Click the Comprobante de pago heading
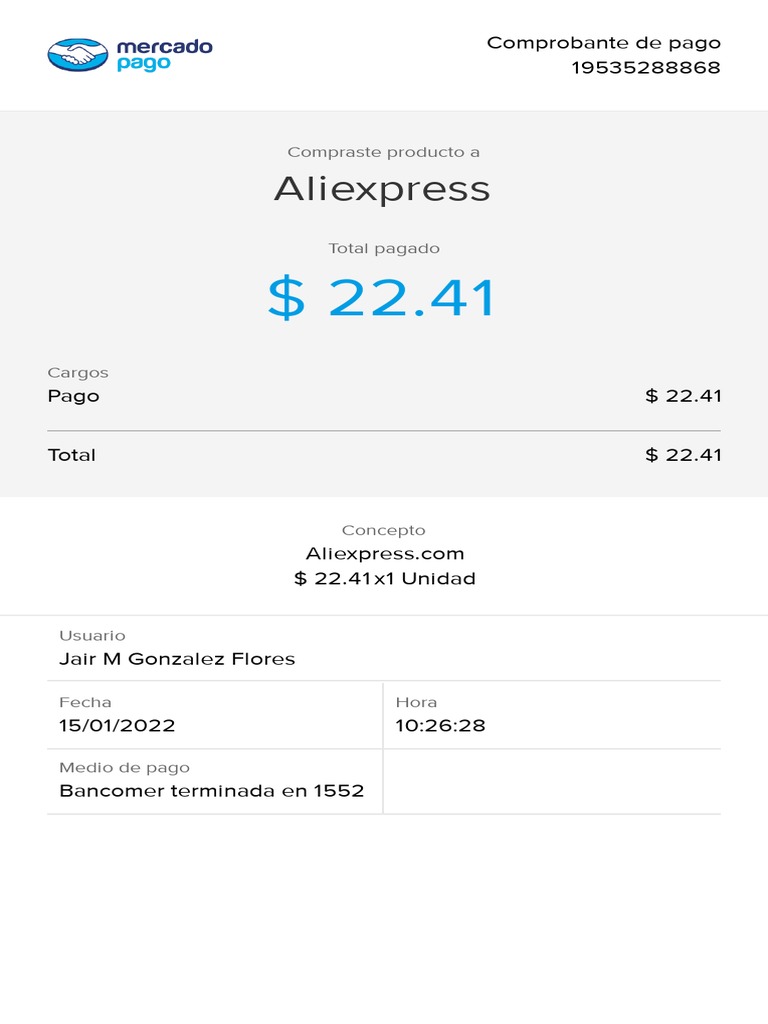Screen dimensions: 768x1024 click(x=603, y=42)
